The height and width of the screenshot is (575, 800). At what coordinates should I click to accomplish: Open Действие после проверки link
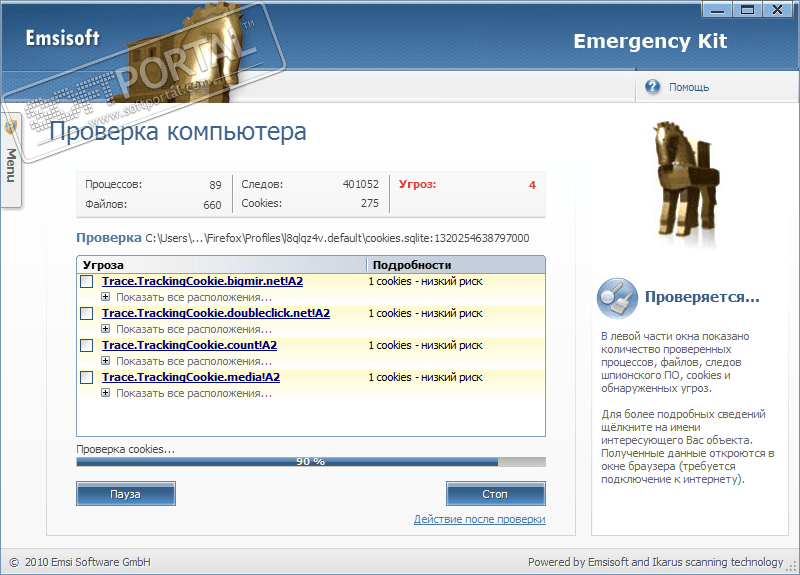[480, 519]
